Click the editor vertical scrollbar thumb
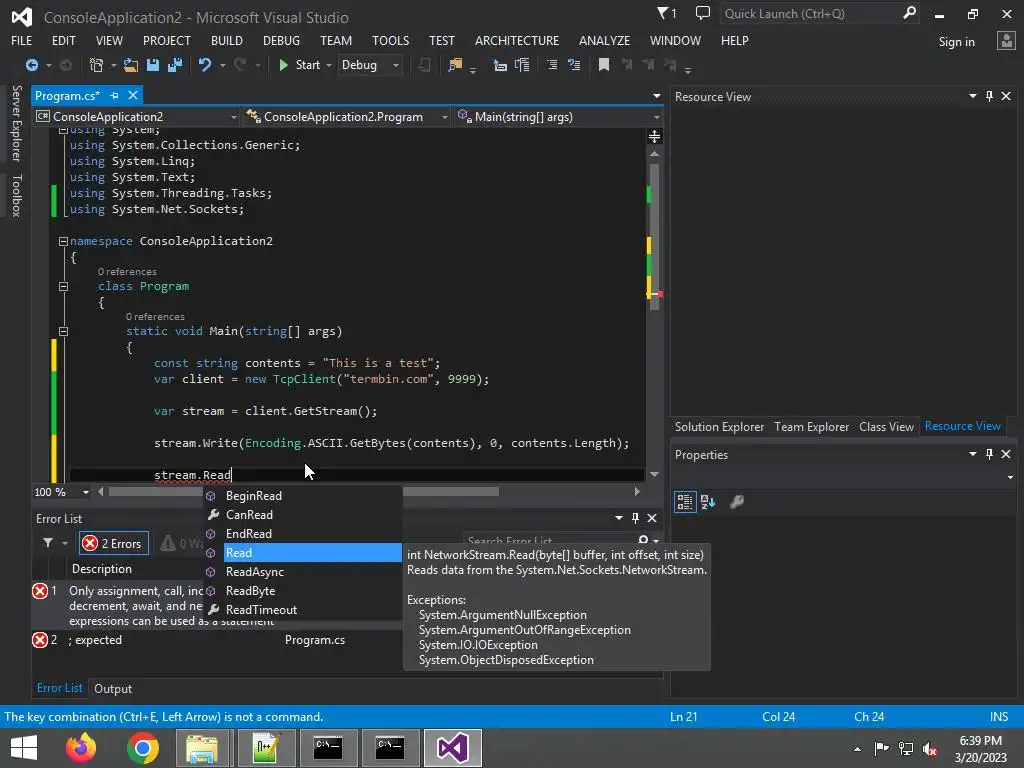 (654, 235)
